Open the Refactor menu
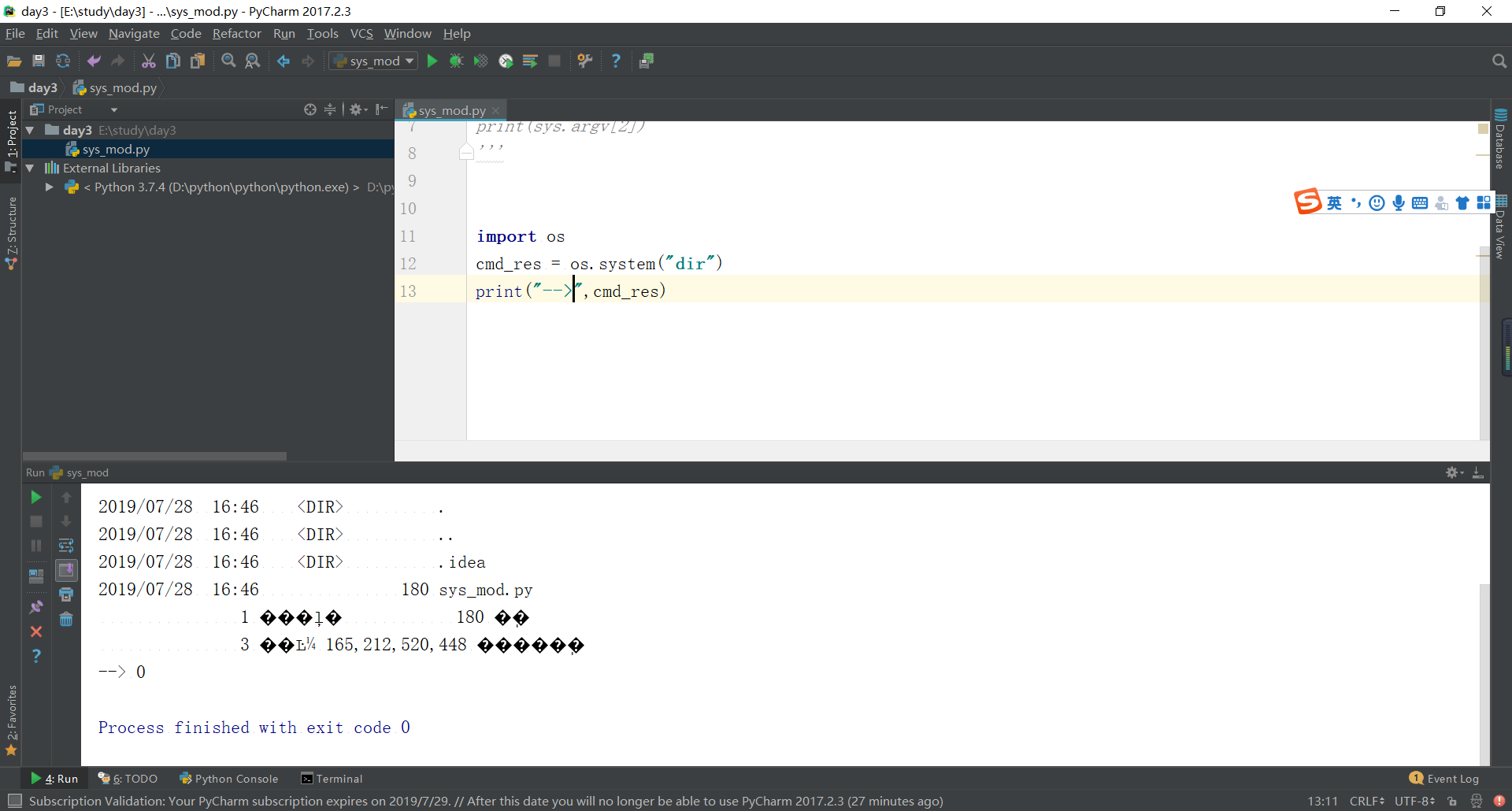 pyautogui.click(x=236, y=33)
